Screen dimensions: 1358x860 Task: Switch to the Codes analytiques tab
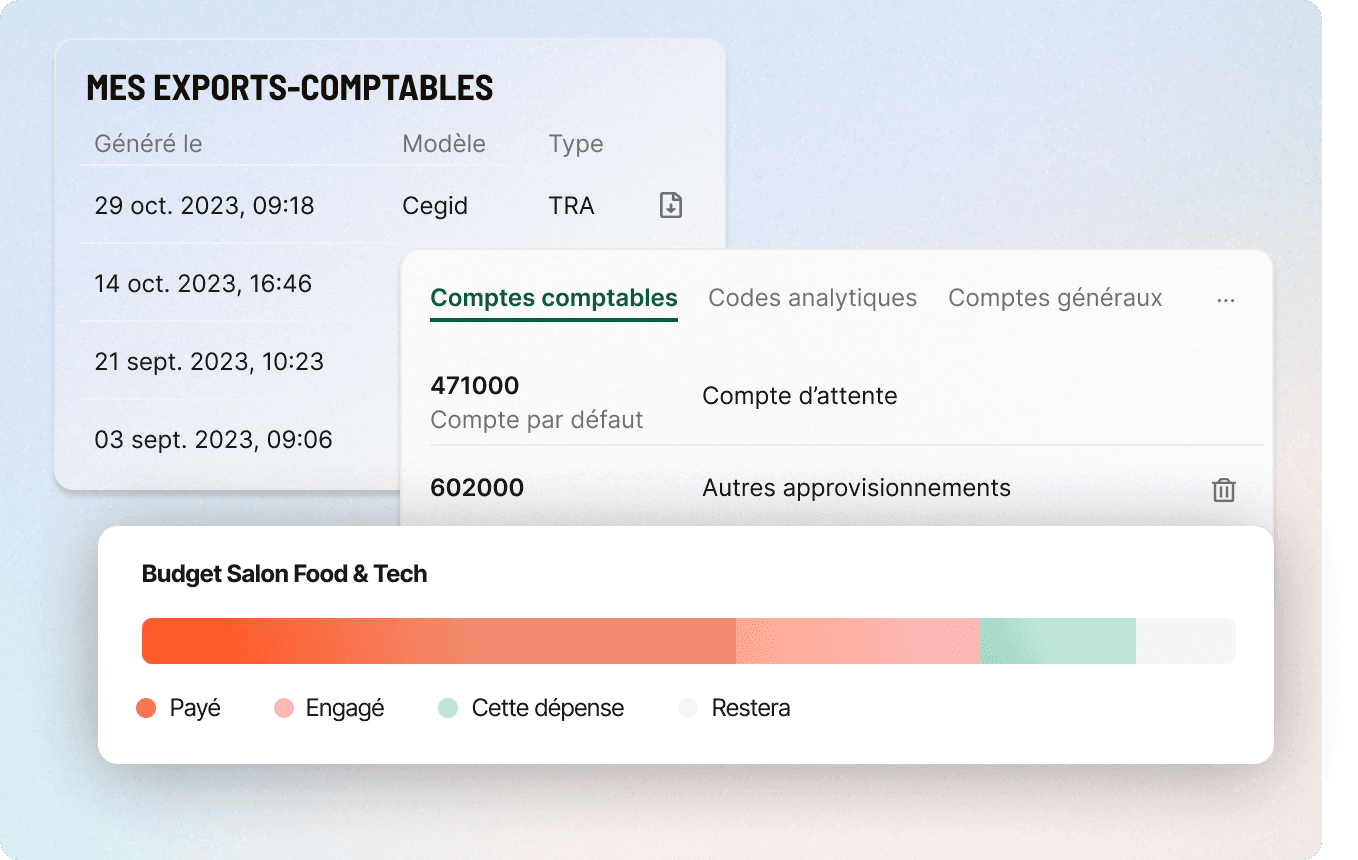point(812,297)
